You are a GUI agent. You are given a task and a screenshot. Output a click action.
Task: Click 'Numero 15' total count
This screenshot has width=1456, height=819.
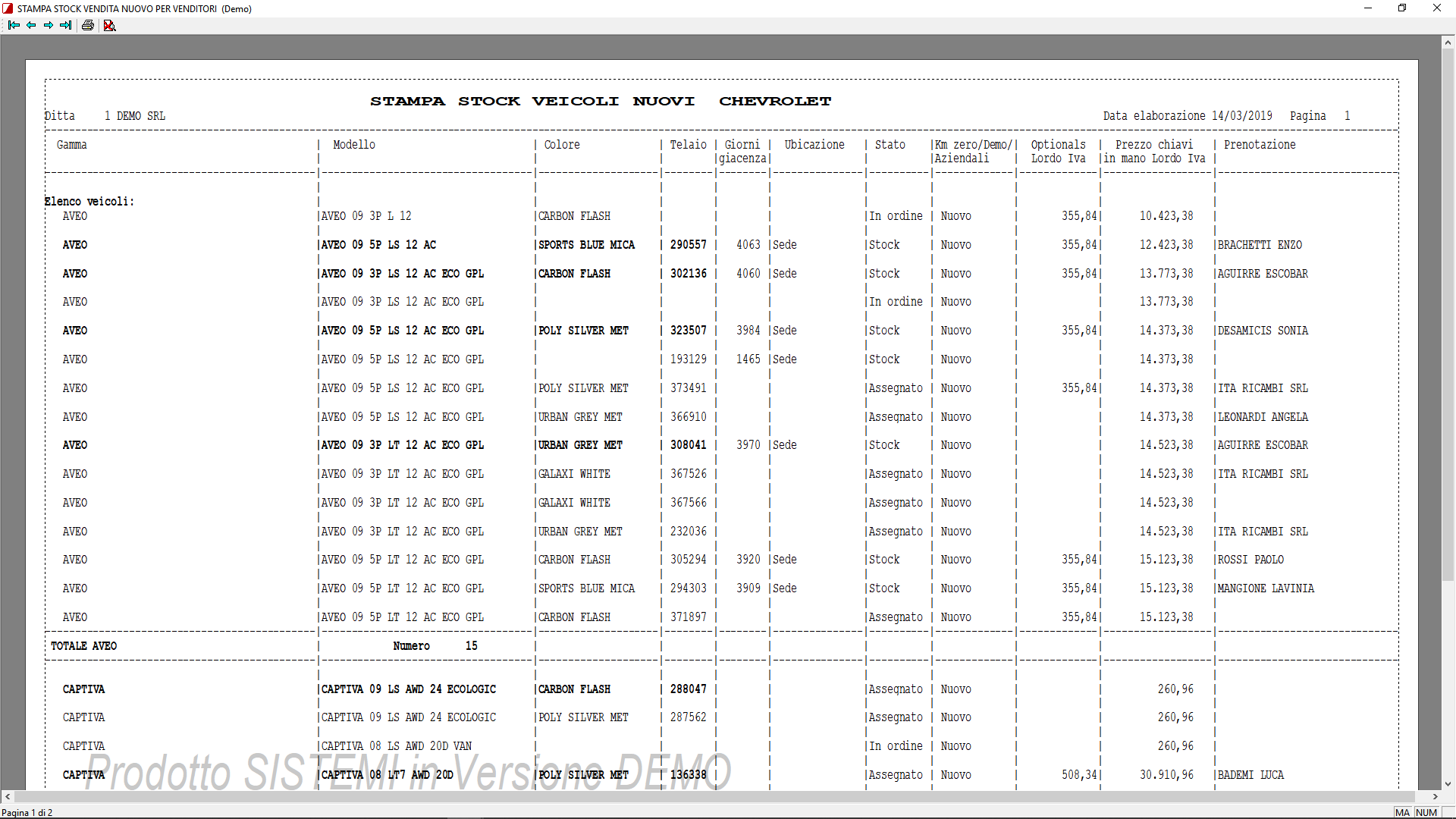coord(435,646)
